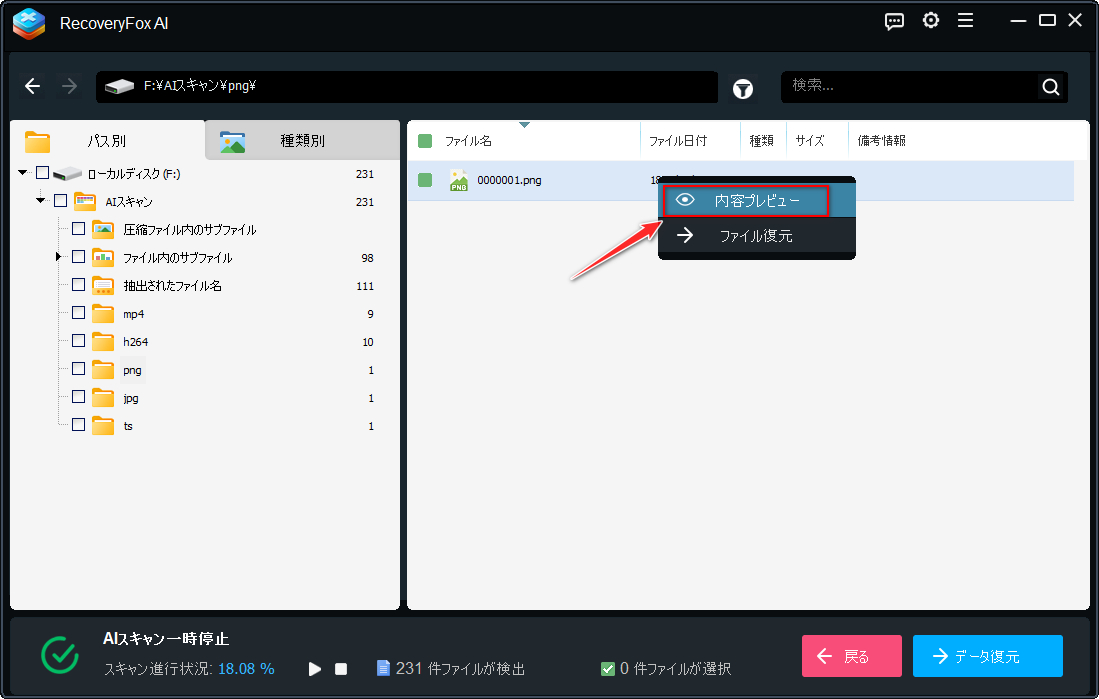
Task: Click the h264 folder icon
Action: (x=103, y=341)
